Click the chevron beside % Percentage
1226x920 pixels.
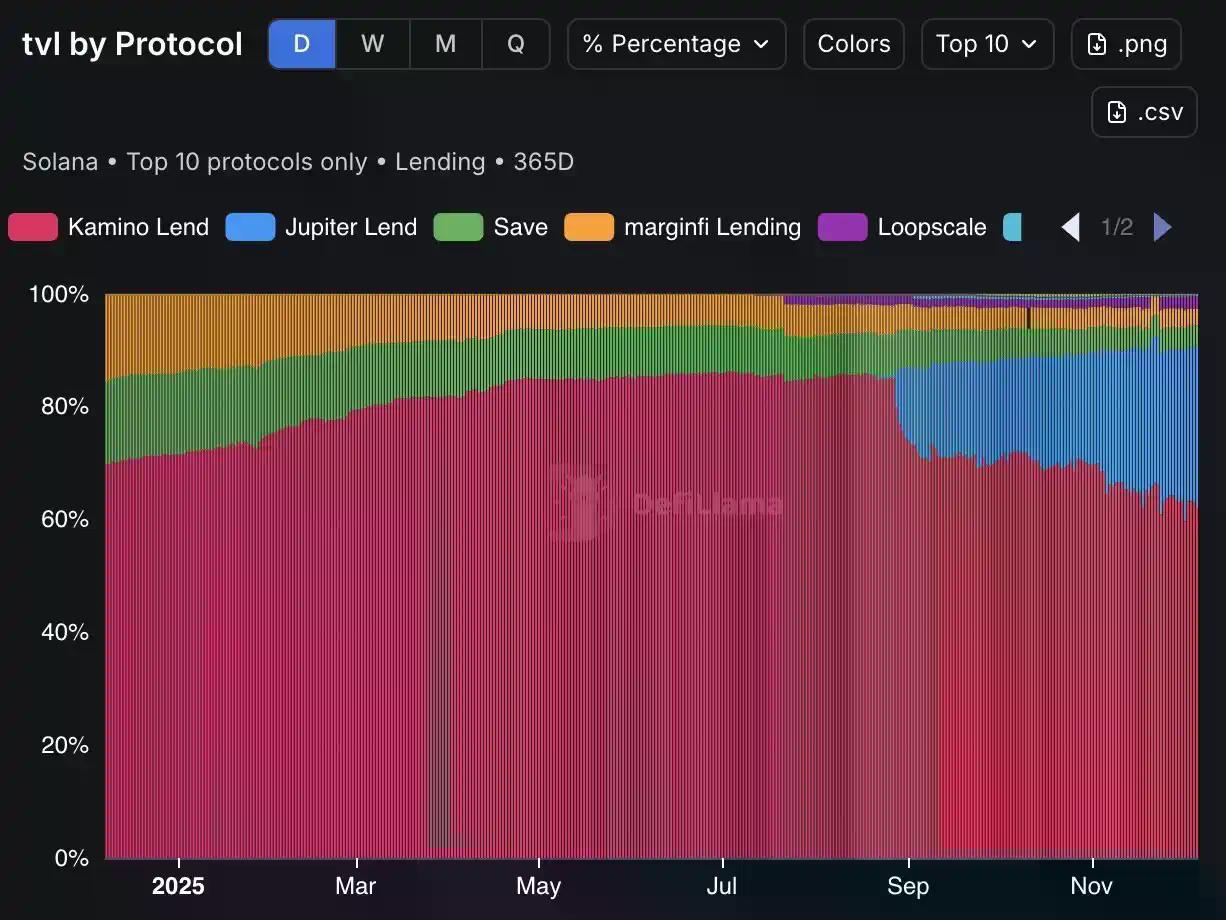761,44
